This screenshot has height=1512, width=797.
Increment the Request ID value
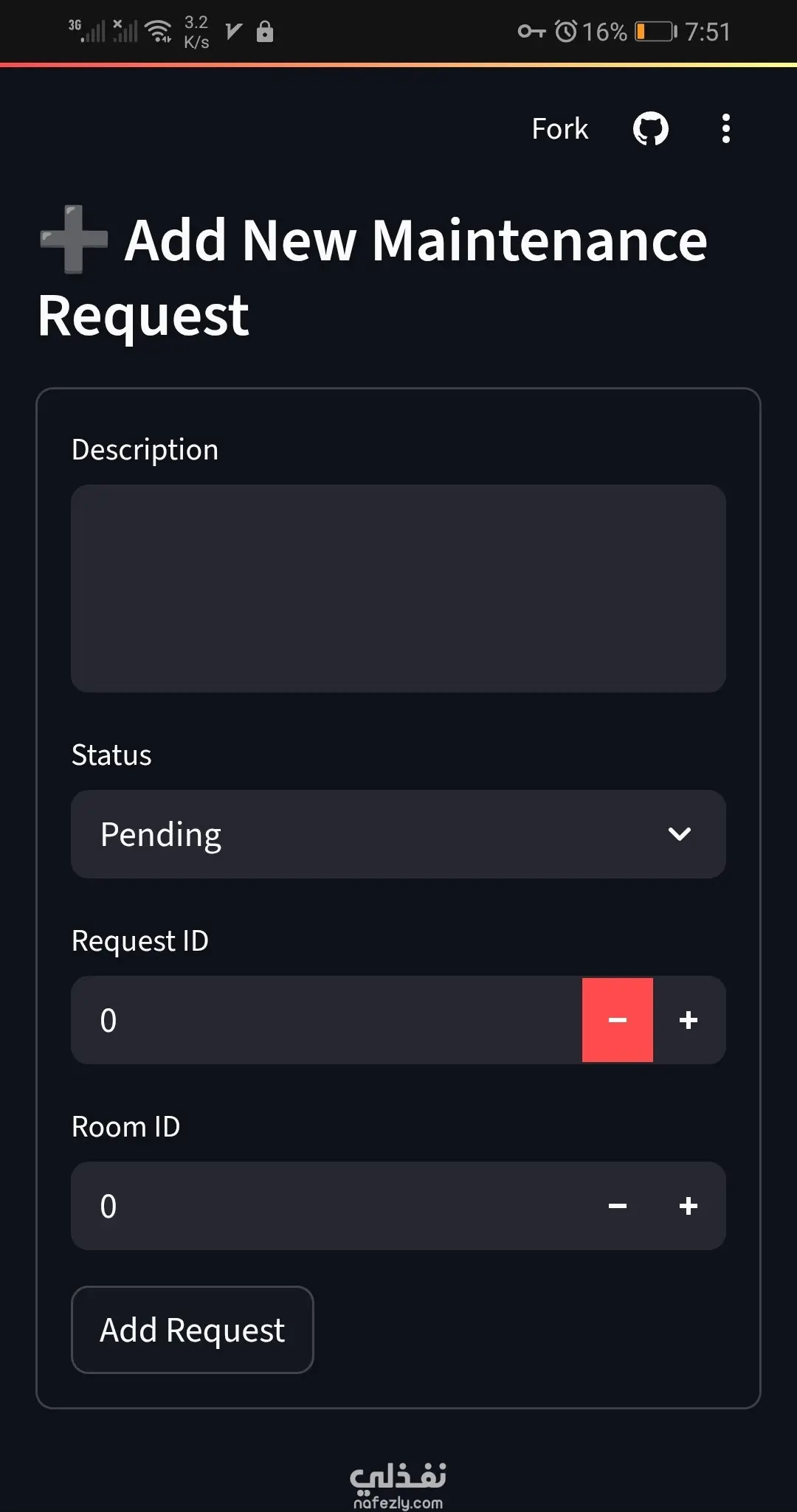coord(689,1021)
